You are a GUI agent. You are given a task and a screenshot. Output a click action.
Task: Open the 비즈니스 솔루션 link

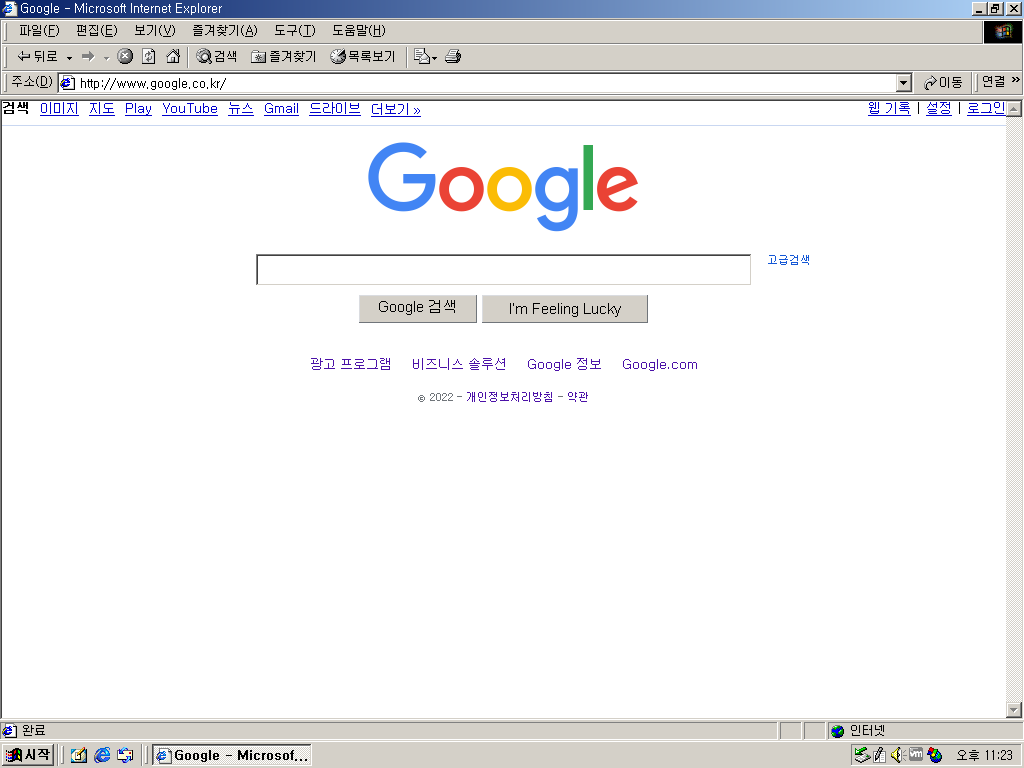(x=459, y=364)
